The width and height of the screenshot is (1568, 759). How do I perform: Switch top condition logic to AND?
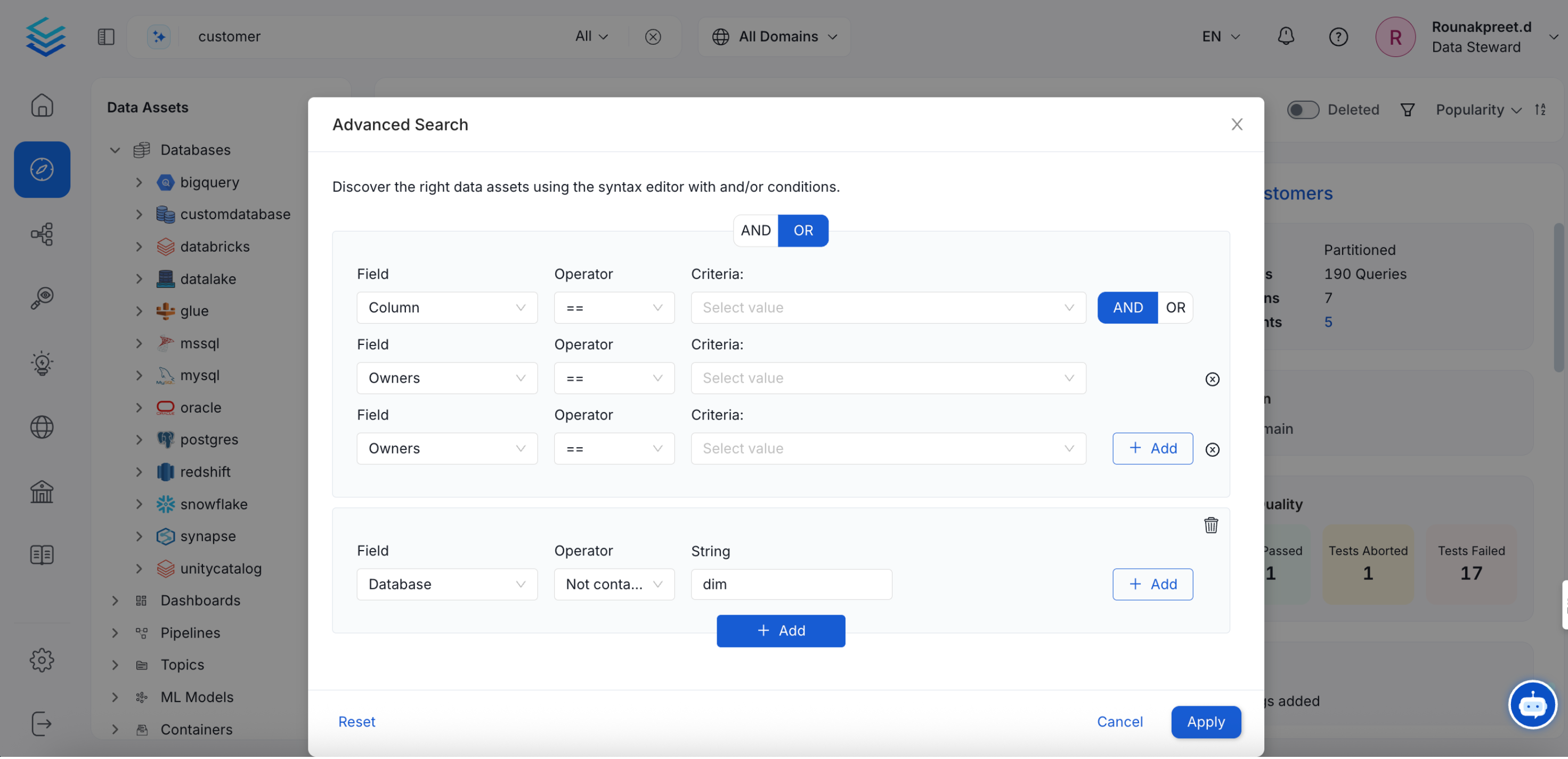[755, 230]
